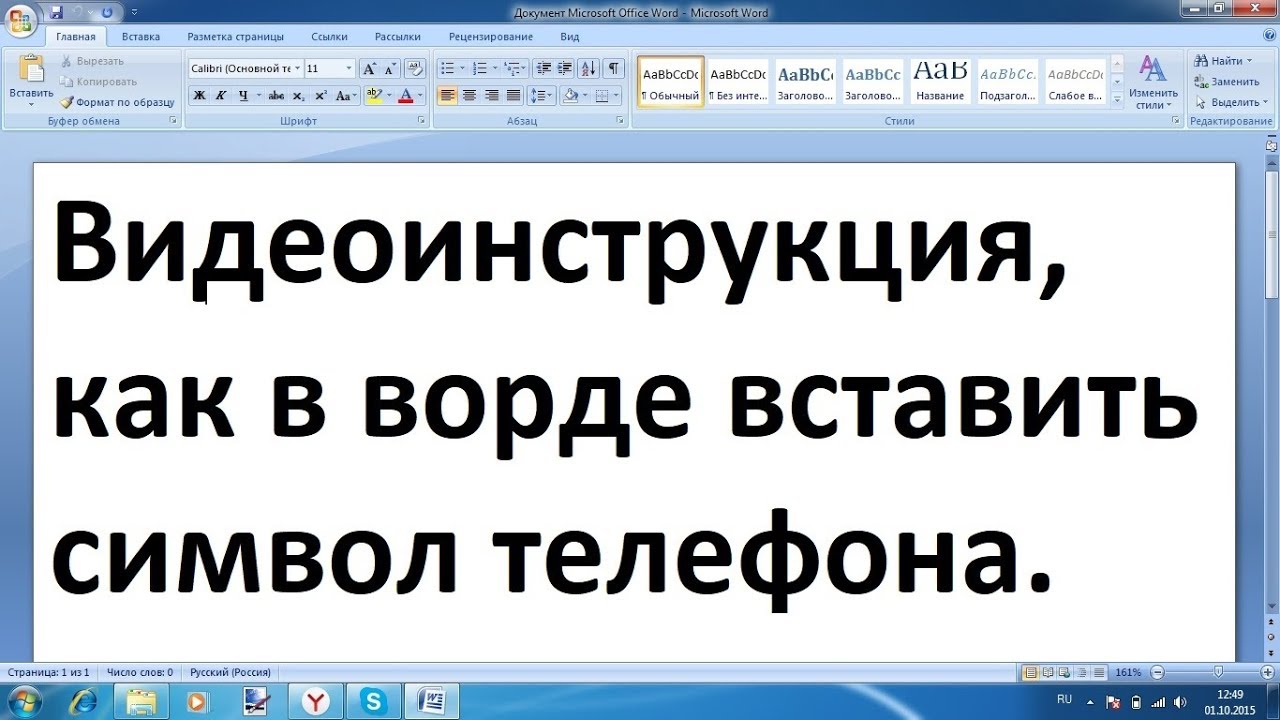The image size is (1280, 720).
Task: Open Windows Explorer folder in taskbar
Action: click(142, 700)
